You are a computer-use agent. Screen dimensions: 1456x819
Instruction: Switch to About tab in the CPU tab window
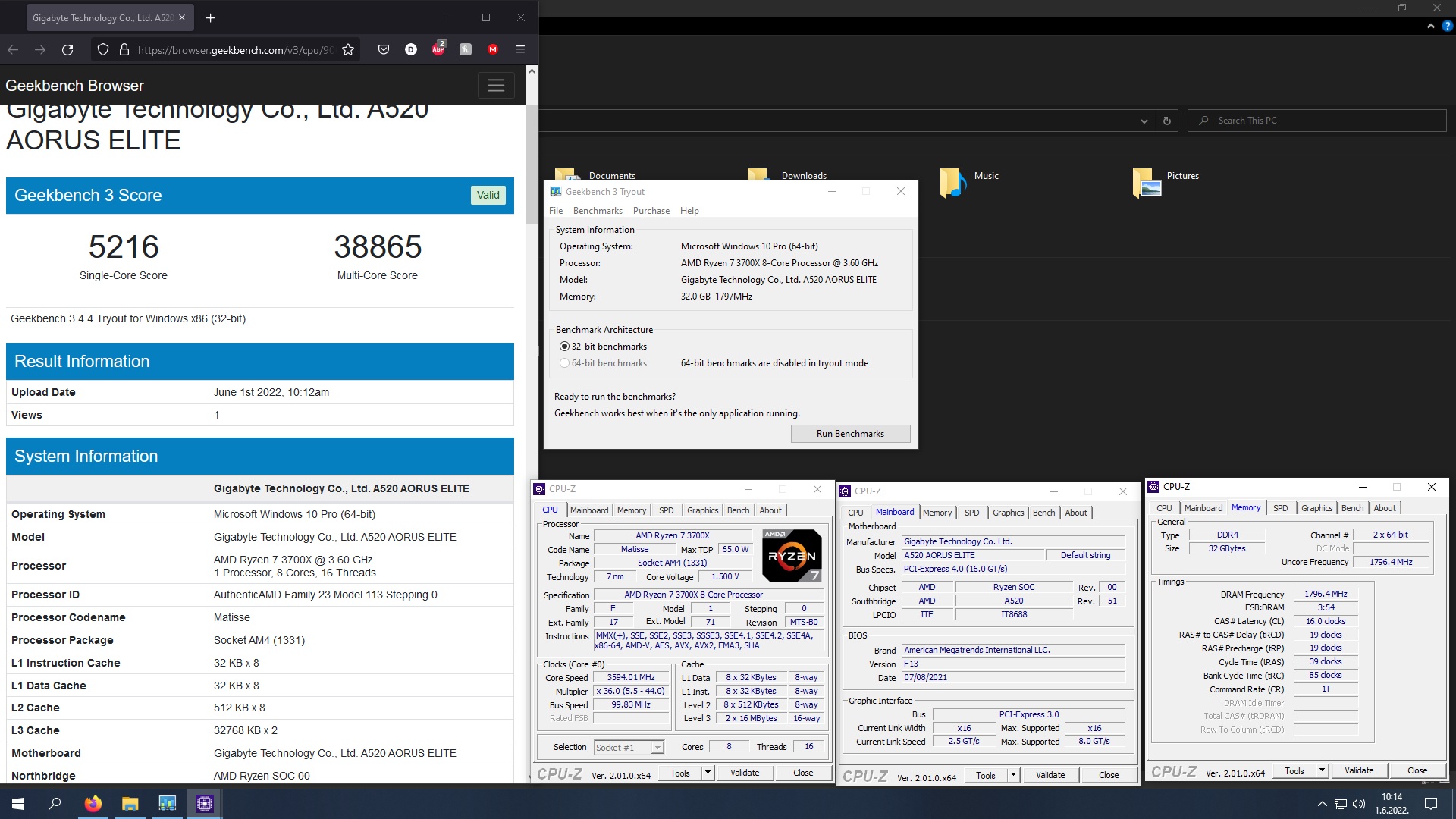click(770, 510)
